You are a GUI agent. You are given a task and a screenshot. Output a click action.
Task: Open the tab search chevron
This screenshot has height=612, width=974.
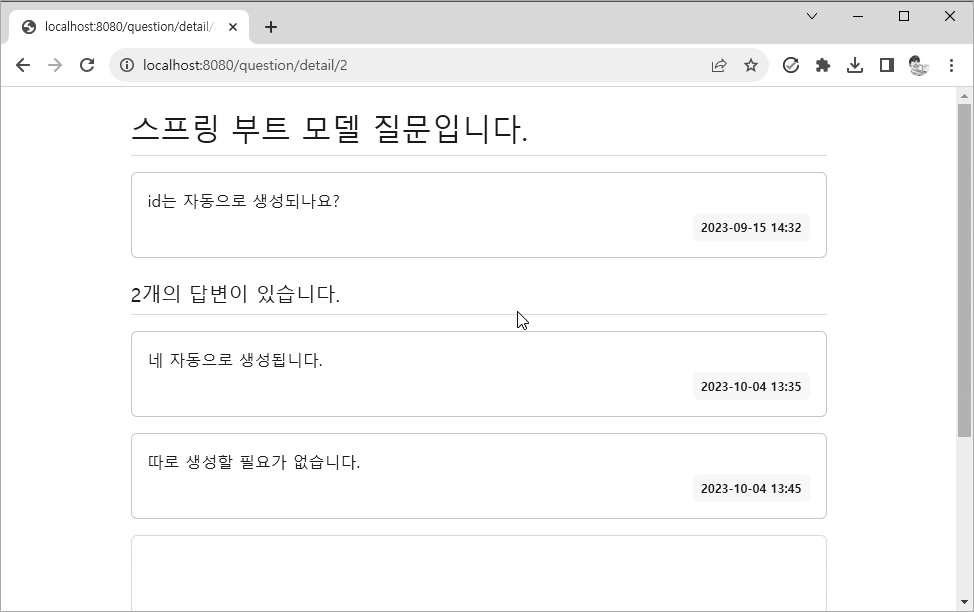point(812,16)
